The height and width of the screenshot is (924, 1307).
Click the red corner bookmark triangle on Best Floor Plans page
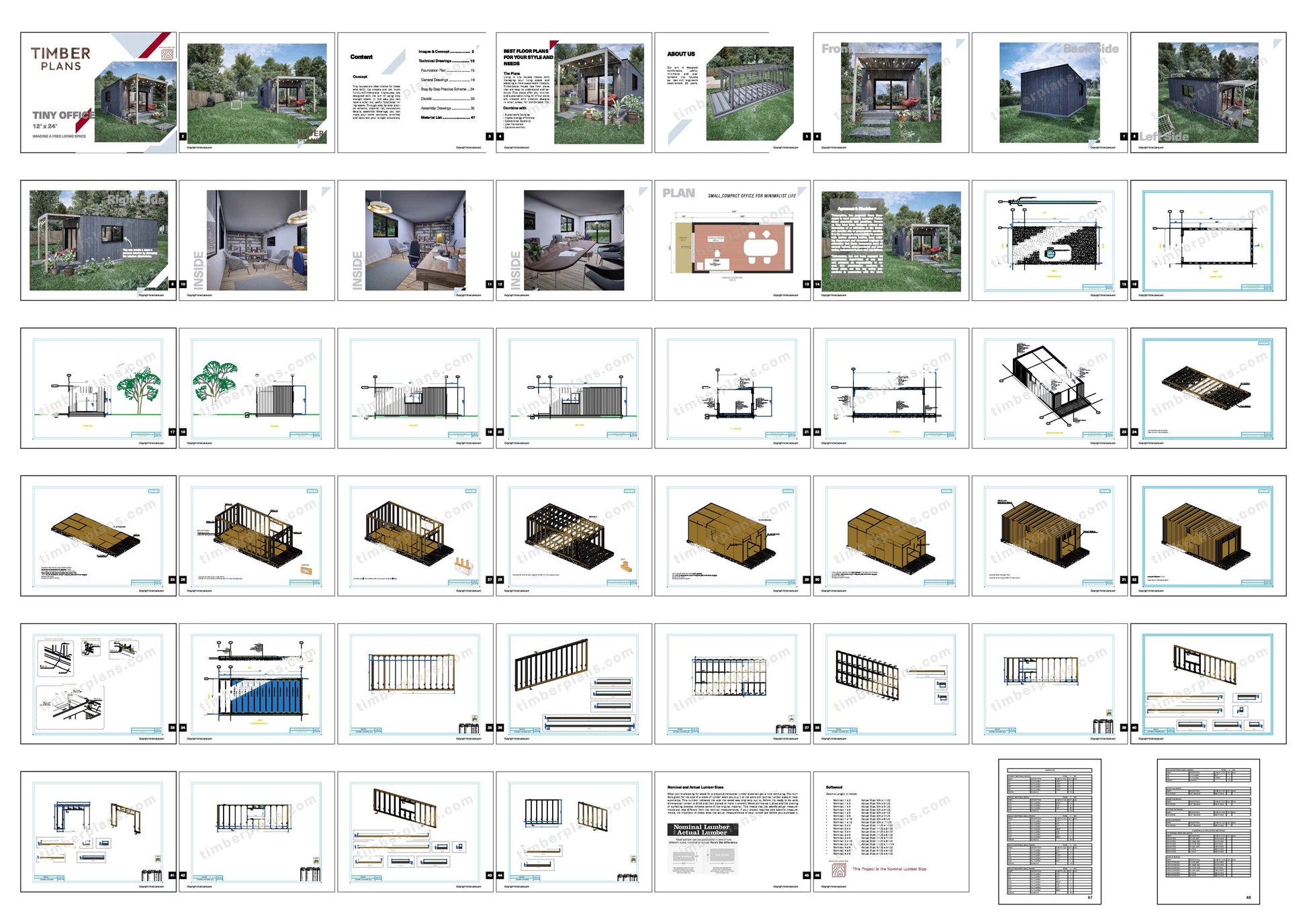(553, 43)
